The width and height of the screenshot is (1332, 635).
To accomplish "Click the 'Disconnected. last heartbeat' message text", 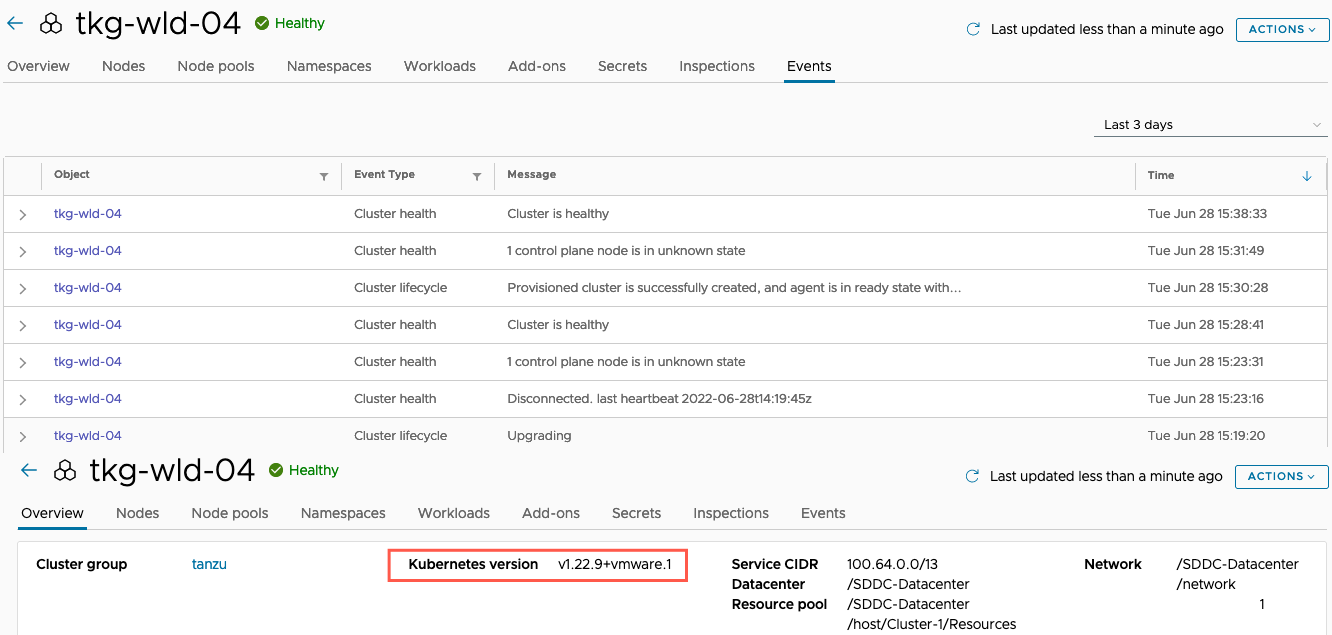I will click(x=659, y=399).
